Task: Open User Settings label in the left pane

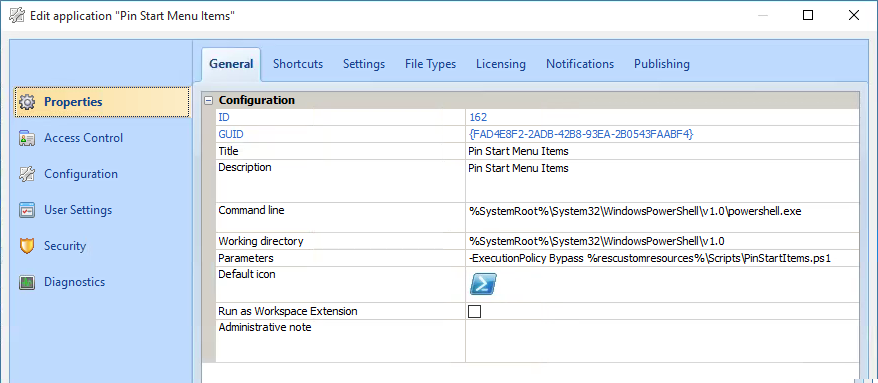Action: tap(78, 210)
